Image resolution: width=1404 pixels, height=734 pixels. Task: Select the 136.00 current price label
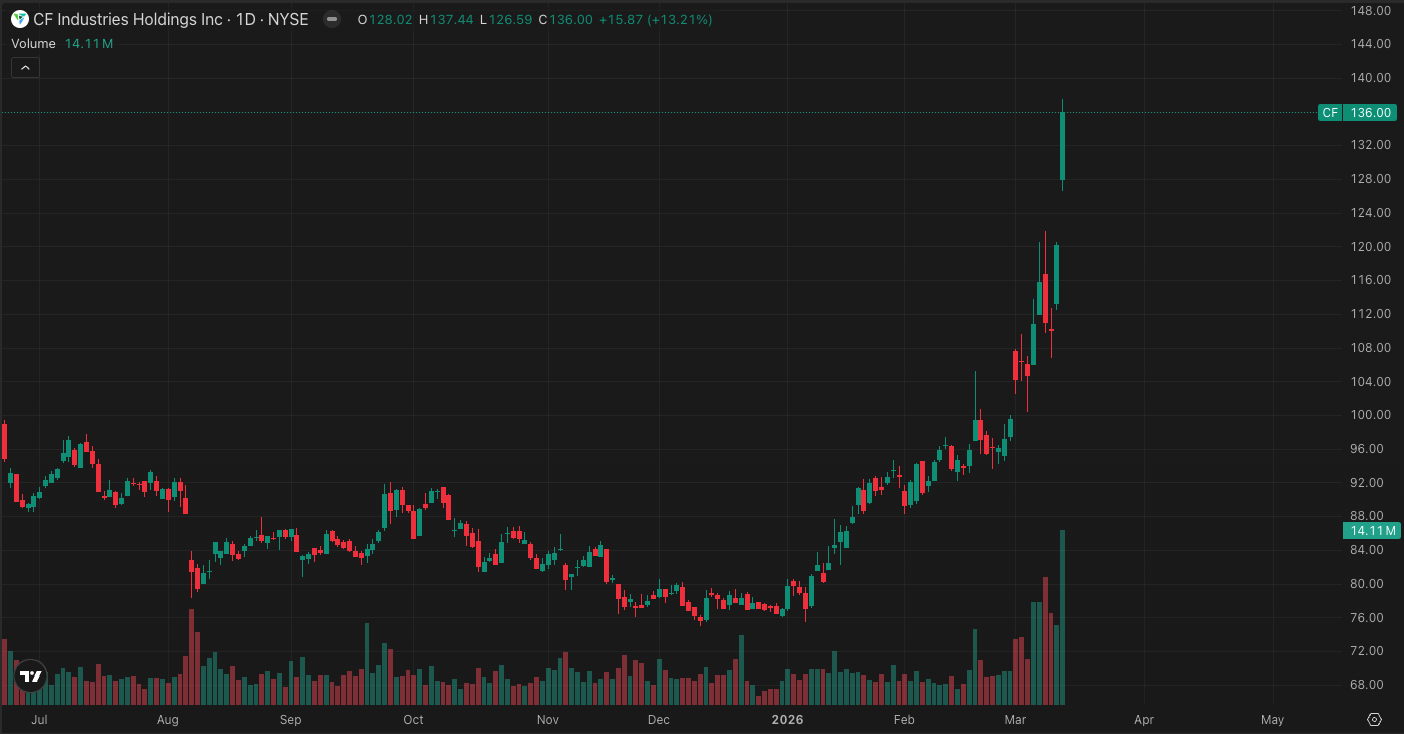(x=1370, y=113)
